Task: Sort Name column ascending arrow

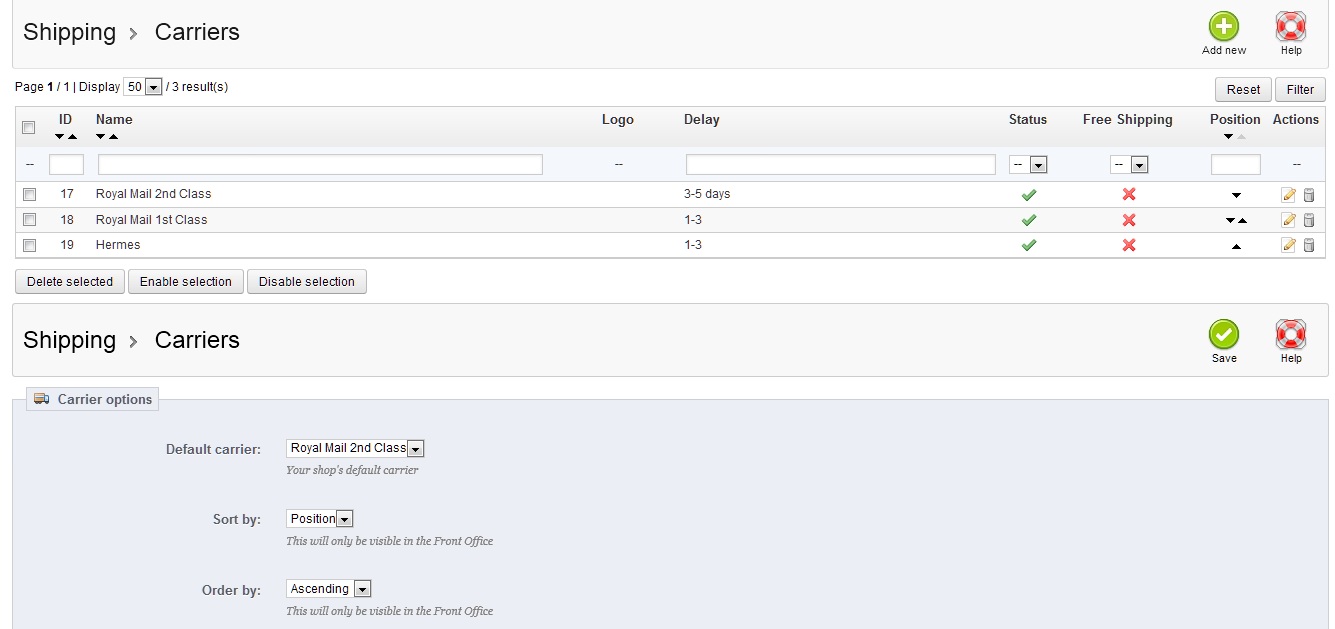Action: 113,136
